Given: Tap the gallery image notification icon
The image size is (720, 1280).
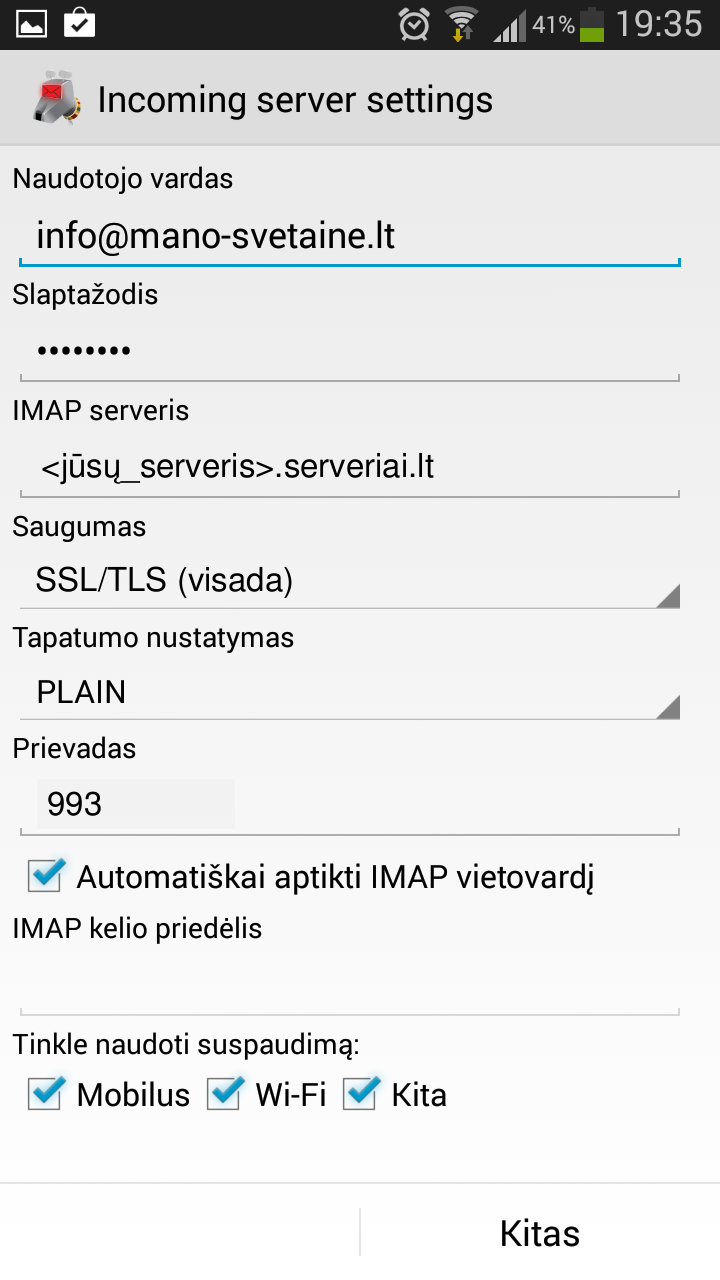Looking at the screenshot, I should click(32, 23).
